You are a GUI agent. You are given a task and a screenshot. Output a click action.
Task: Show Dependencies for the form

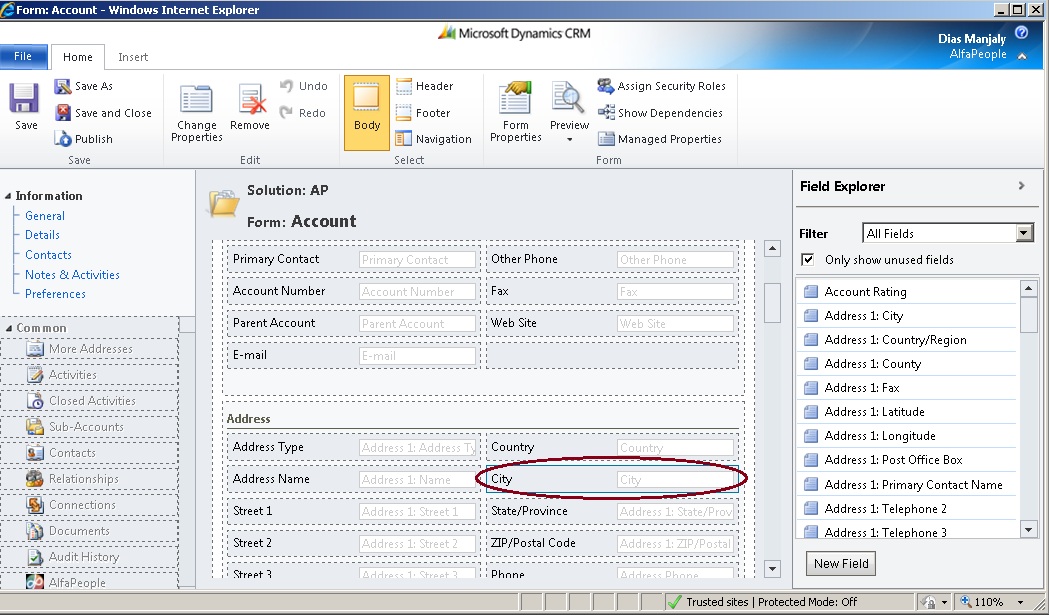coord(660,113)
